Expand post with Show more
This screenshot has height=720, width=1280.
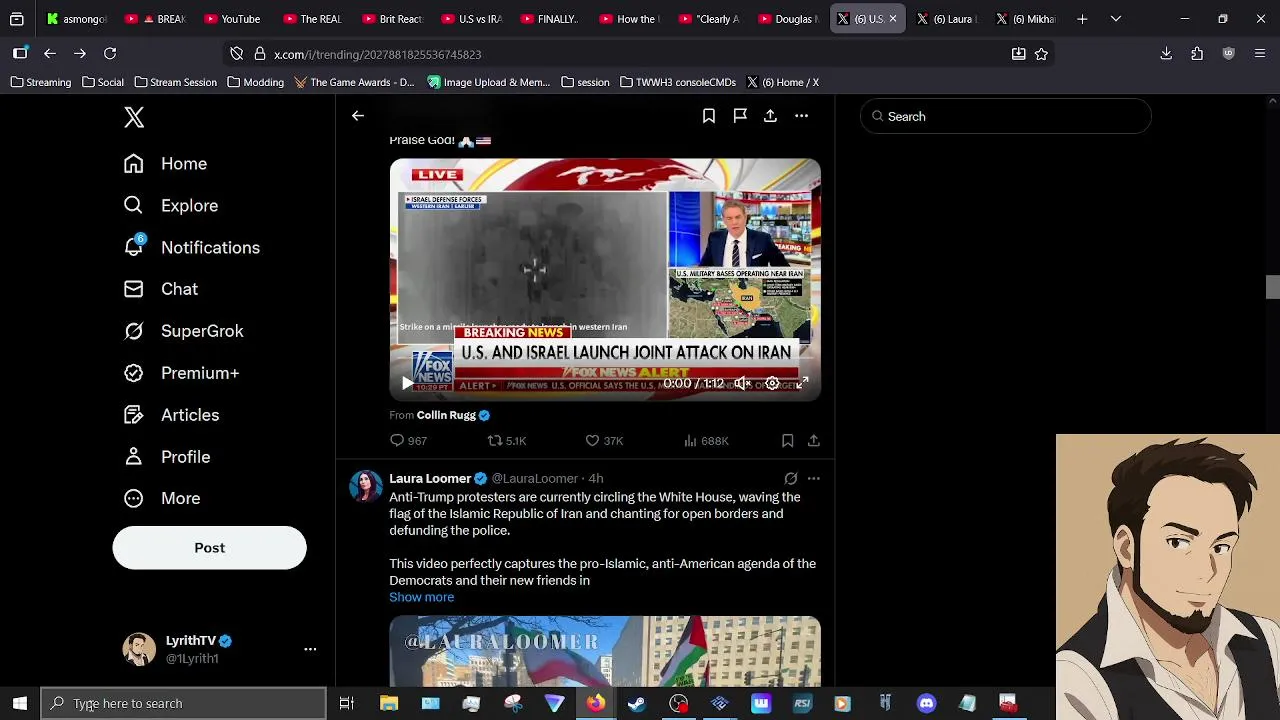(x=421, y=597)
